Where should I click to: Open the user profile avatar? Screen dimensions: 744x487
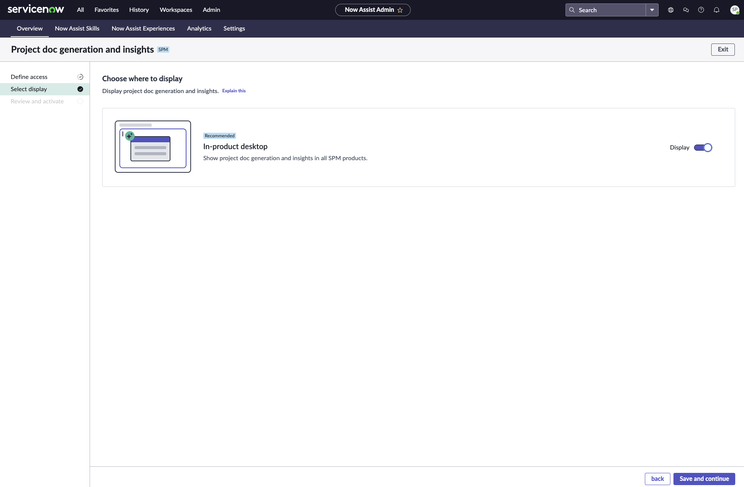coord(734,10)
